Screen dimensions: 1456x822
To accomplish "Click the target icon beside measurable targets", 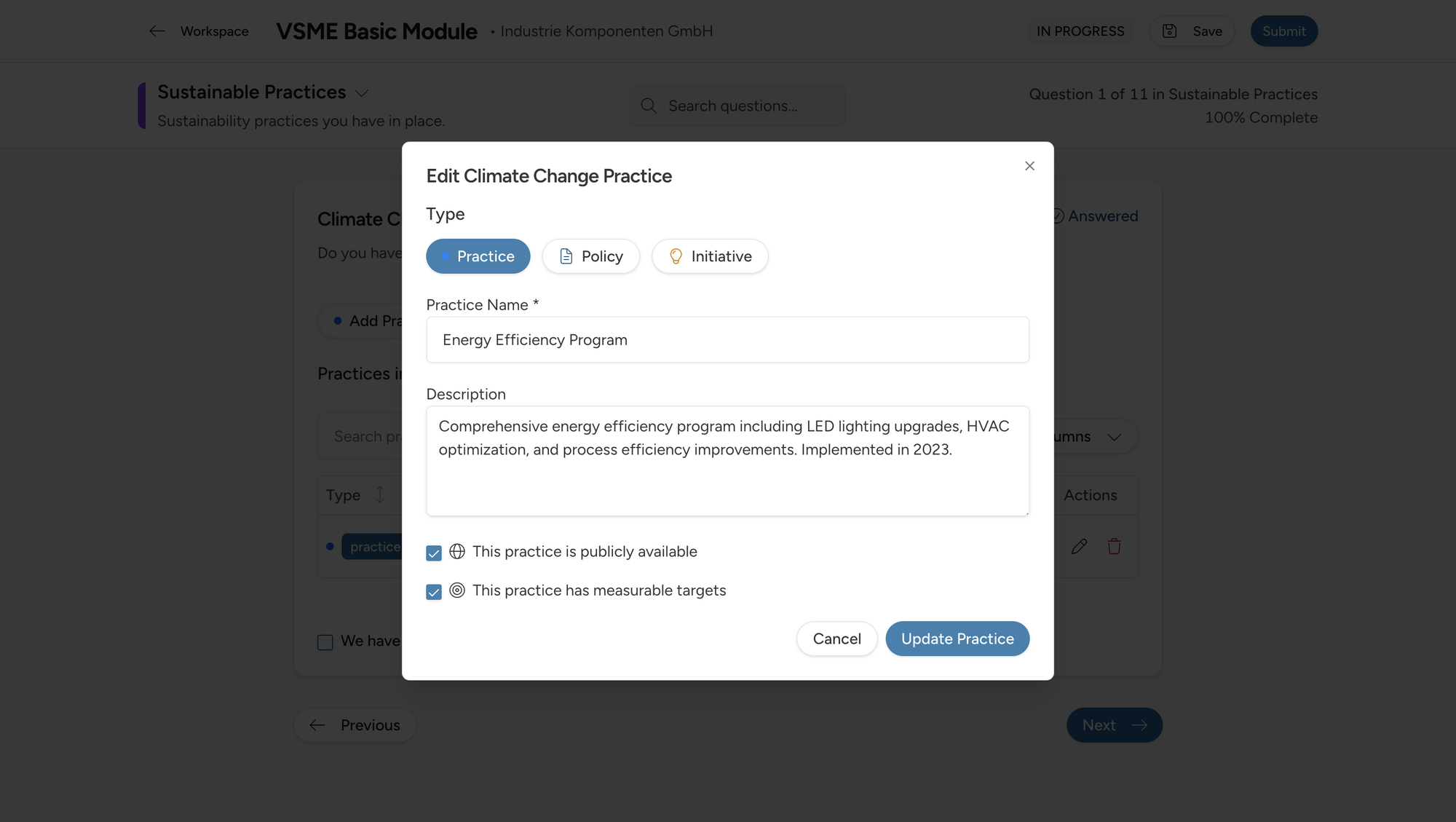I will (x=457, y=591).
